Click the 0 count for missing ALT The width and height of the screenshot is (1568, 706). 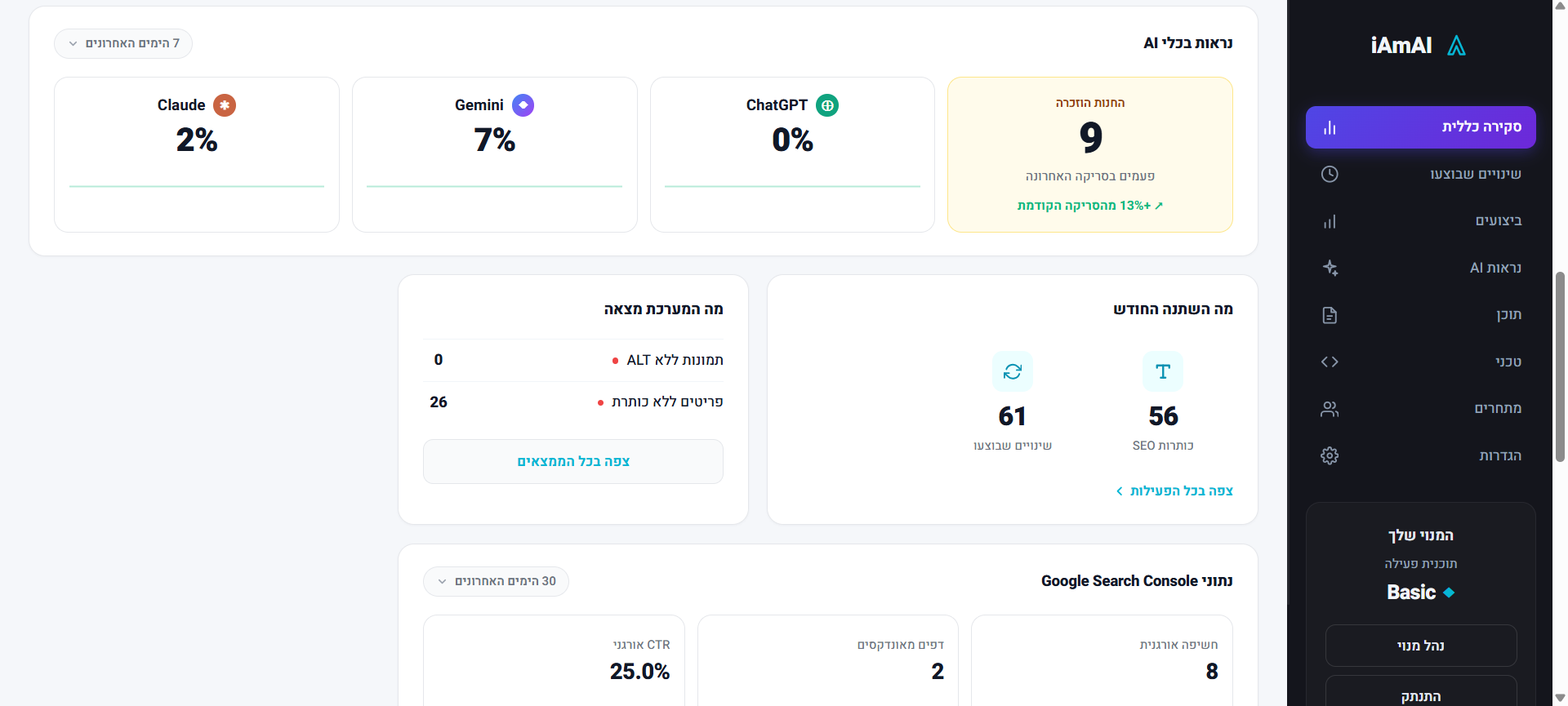[439, 360]
